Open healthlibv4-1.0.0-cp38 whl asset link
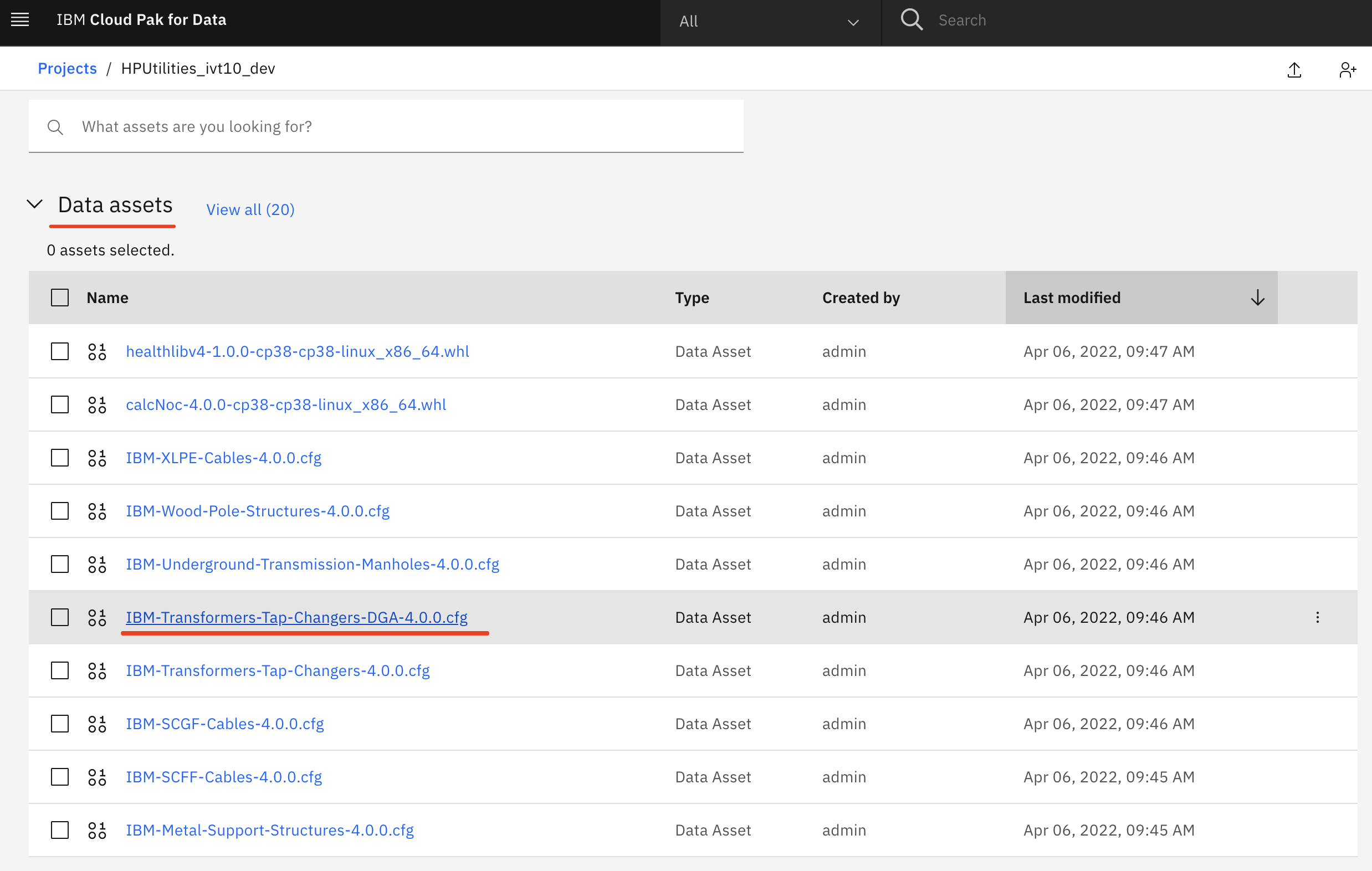This screenshot has width=1372, height=871. click(x=297, y=351)
